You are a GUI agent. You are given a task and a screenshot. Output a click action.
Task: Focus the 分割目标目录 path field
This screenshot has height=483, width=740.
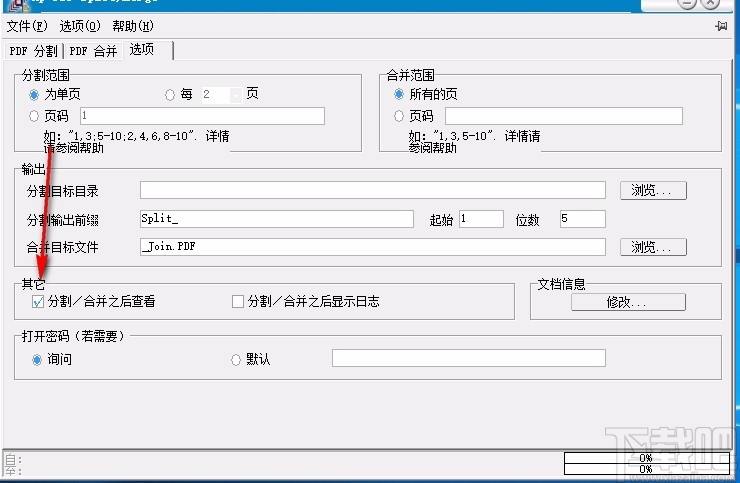pos(373,190)
